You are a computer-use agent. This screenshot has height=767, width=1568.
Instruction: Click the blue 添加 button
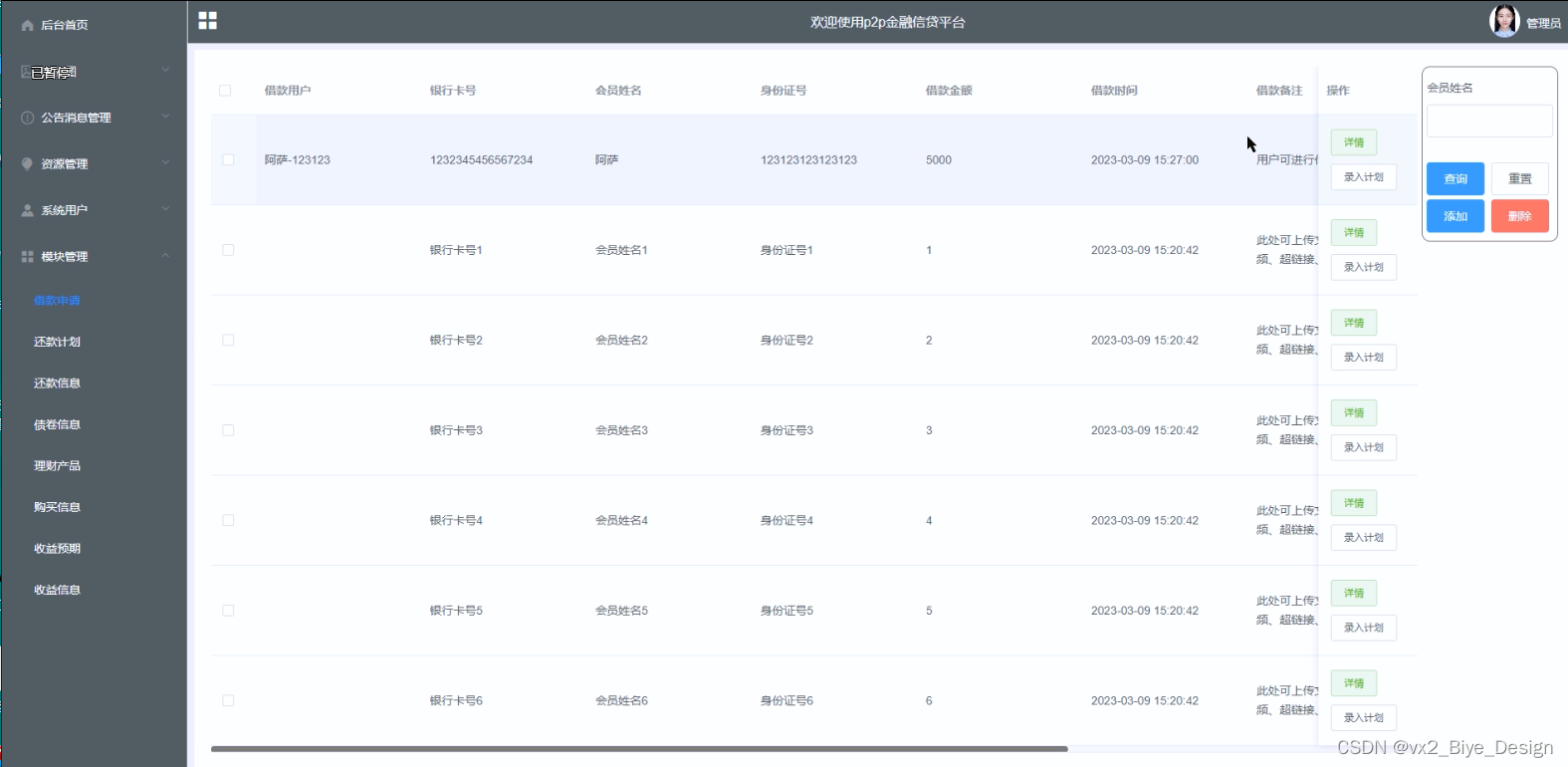[1456, 216]
